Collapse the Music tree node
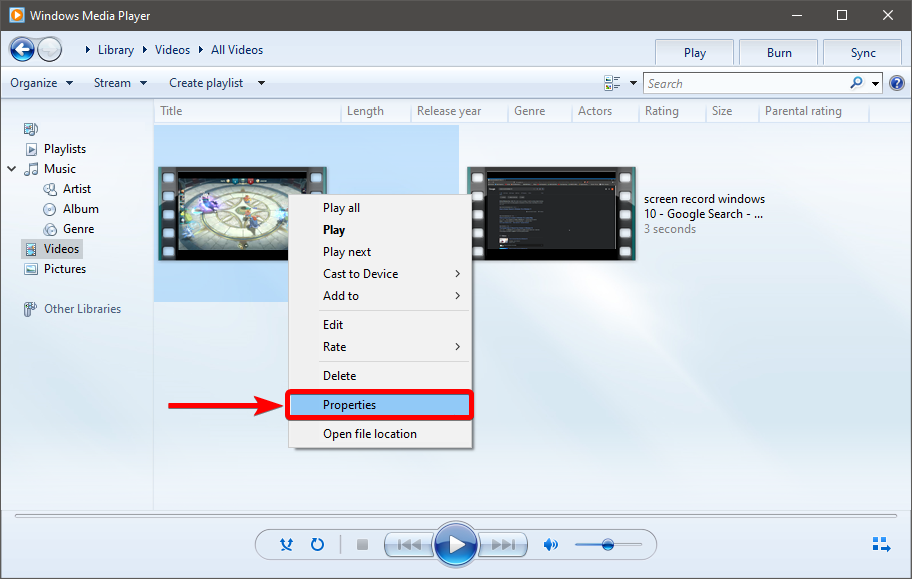Screen dimensions: 912x579 pos(12,169)
